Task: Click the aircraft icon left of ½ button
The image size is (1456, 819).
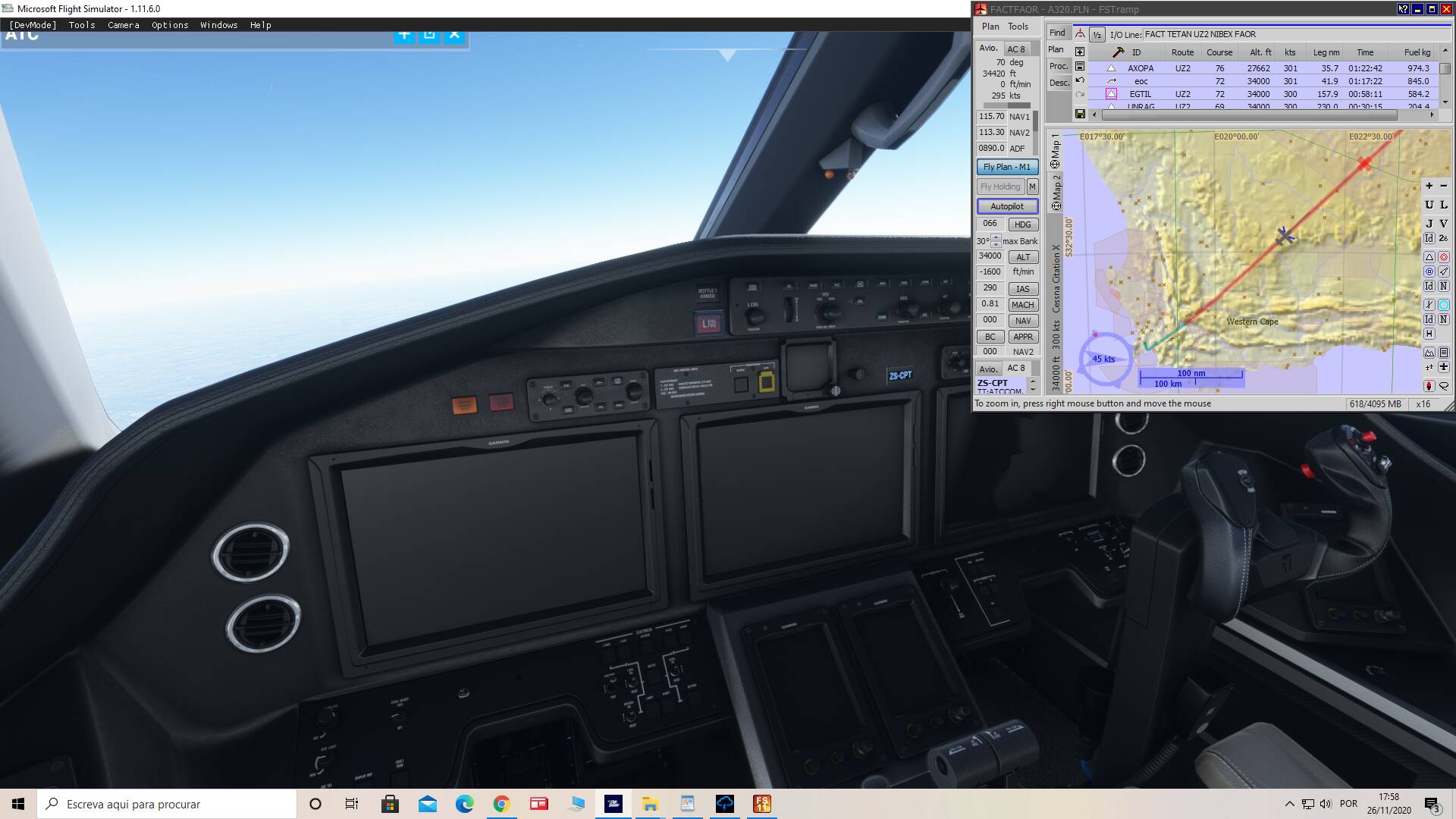Action: (1080, 34)
